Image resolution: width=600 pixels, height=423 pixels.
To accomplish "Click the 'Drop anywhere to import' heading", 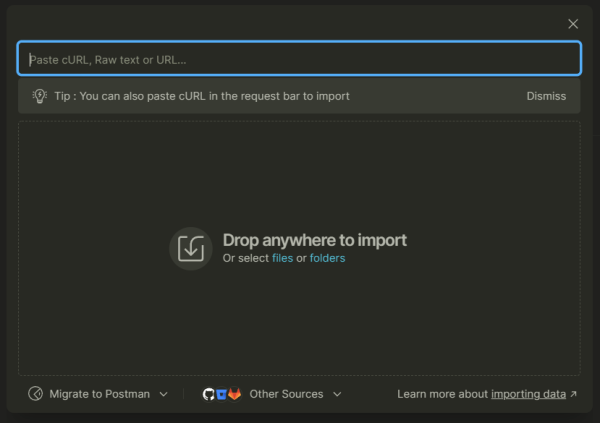I will click(314, 240).
